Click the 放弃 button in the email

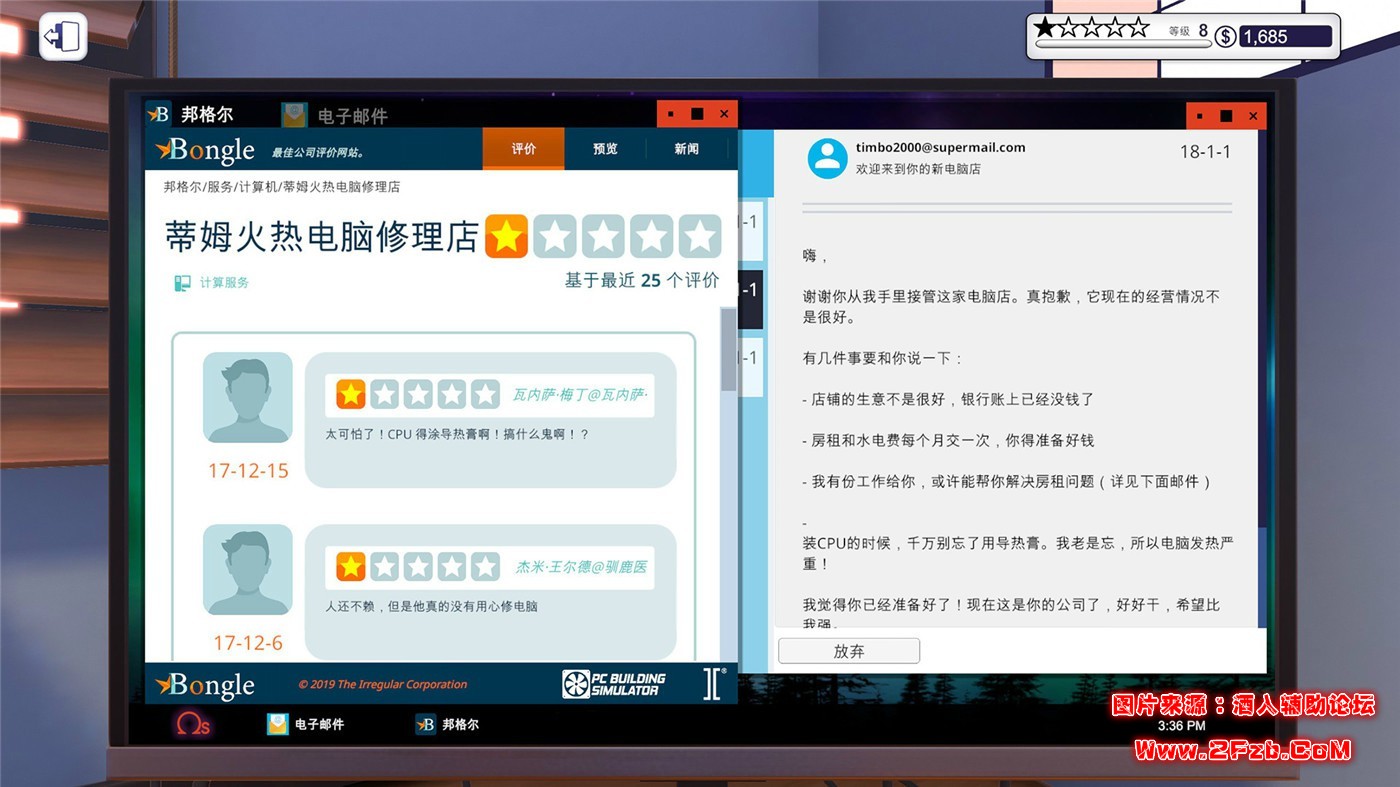849,651
